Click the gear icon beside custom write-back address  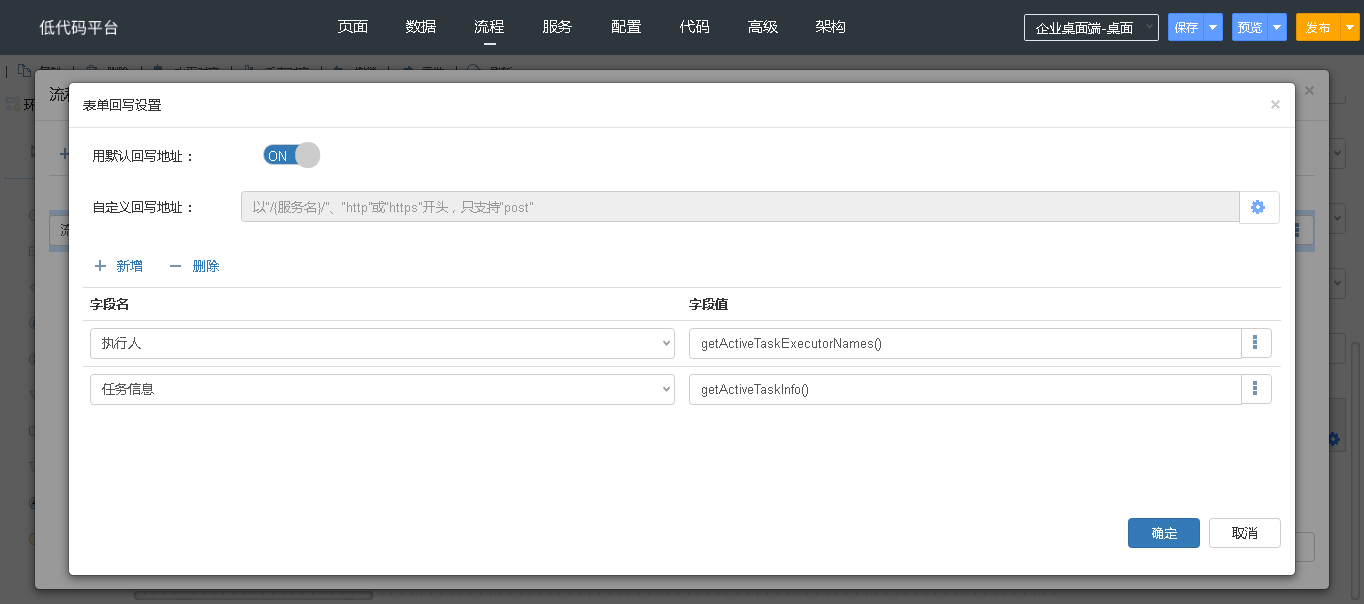click(x=1258, y=207)
